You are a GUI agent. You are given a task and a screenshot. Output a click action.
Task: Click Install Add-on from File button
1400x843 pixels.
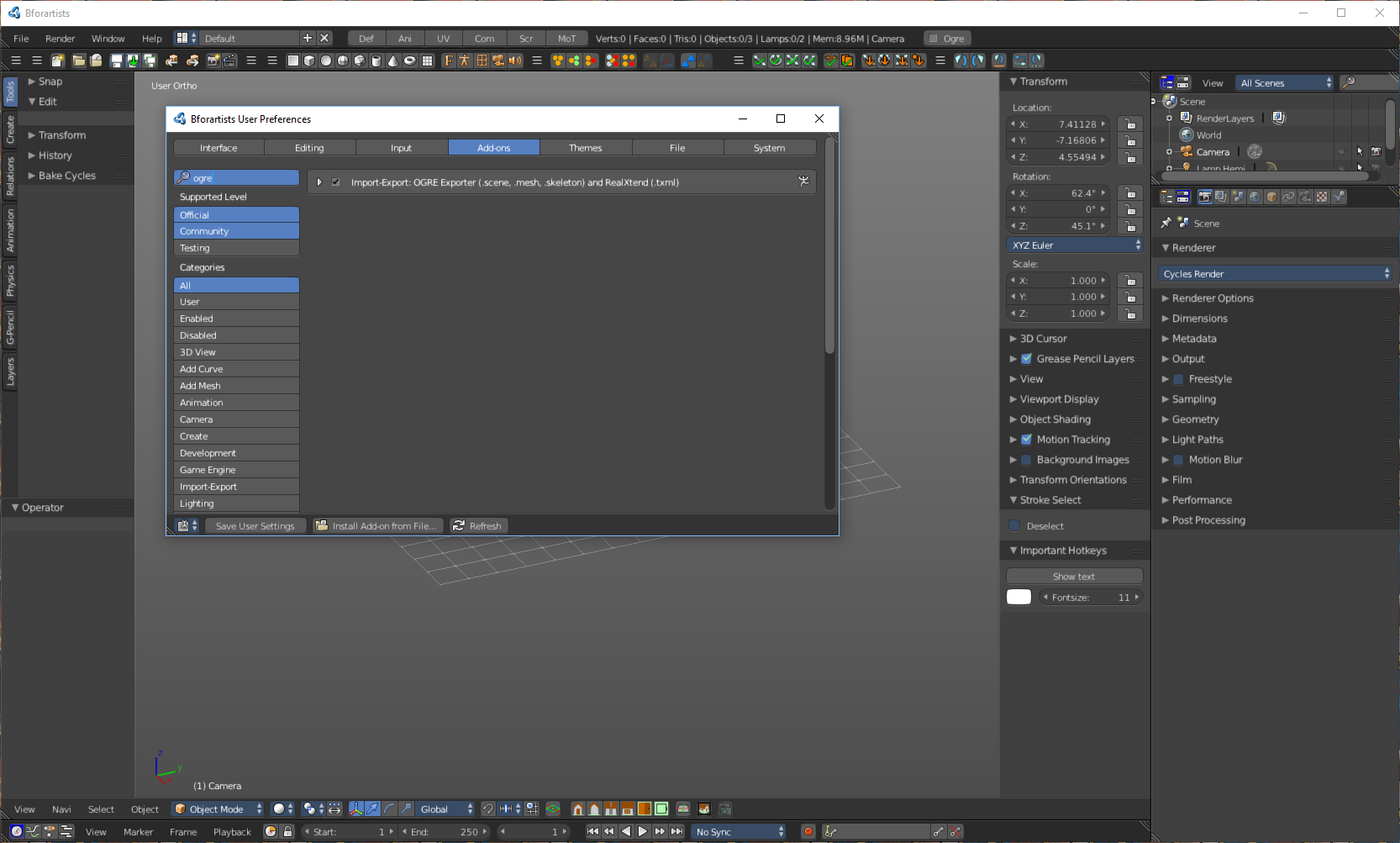(x=376, y=526)
